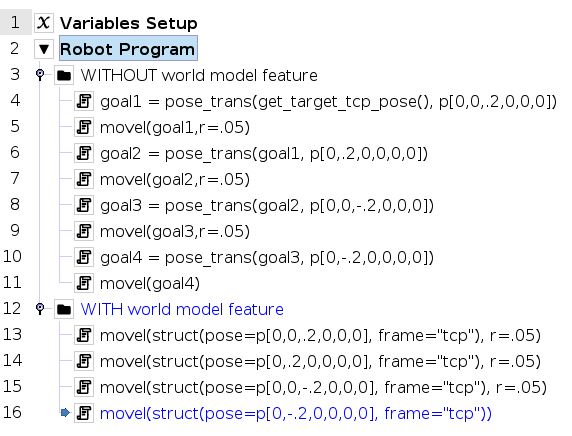Click script icon beside goal3 assignment line

(x=84, y=205)
